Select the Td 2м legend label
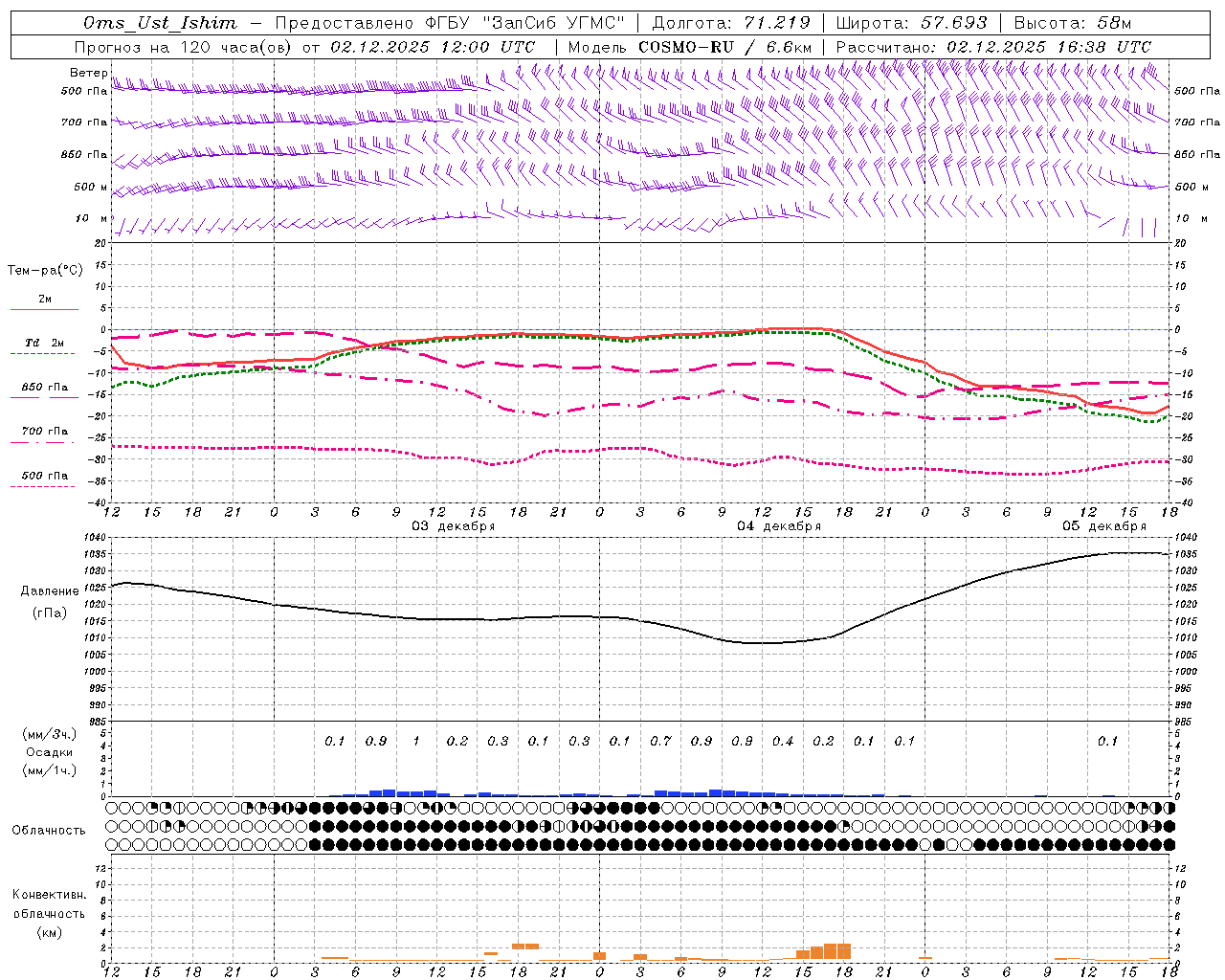This screenshot has height=980, width=1225. pos(45,343)
